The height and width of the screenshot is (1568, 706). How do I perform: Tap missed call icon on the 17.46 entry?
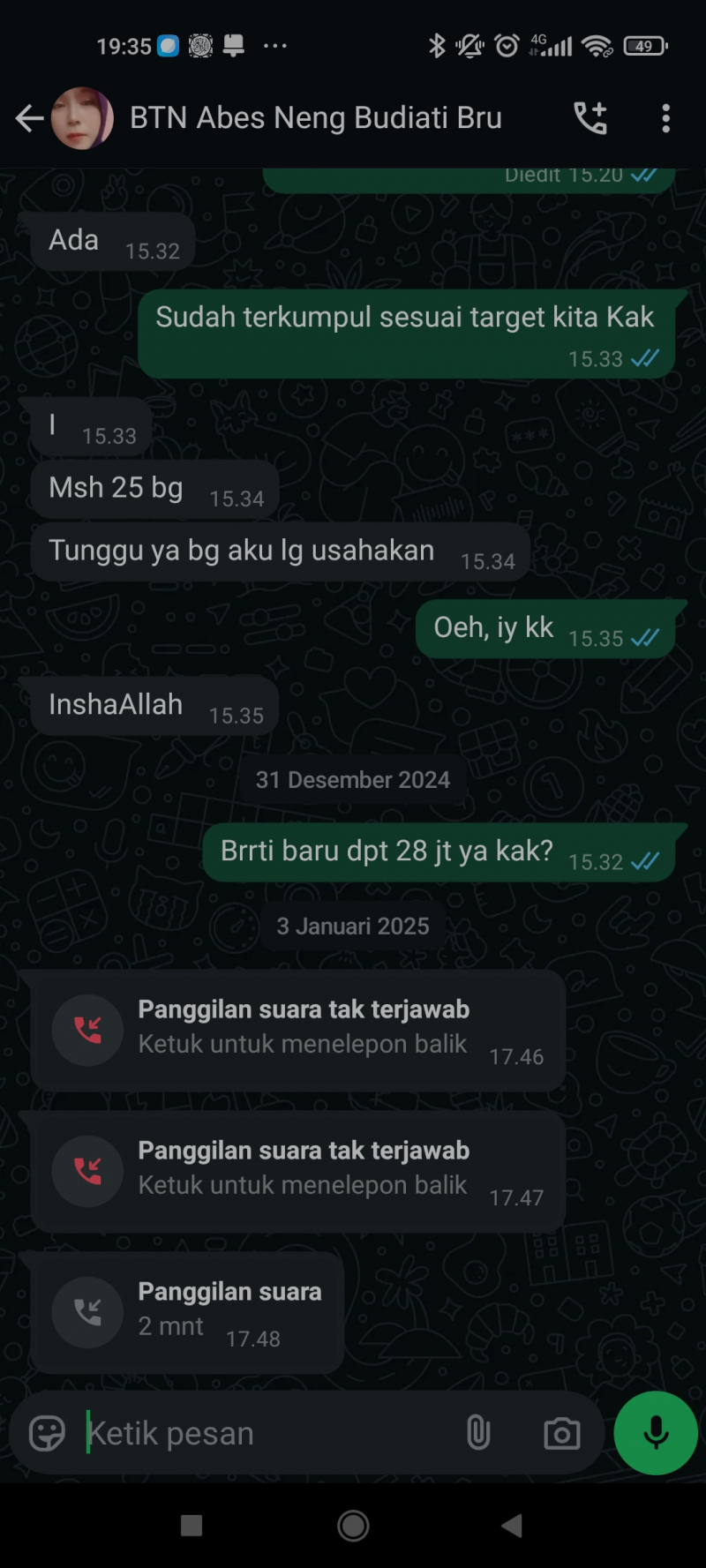[x=87, y=1030]
